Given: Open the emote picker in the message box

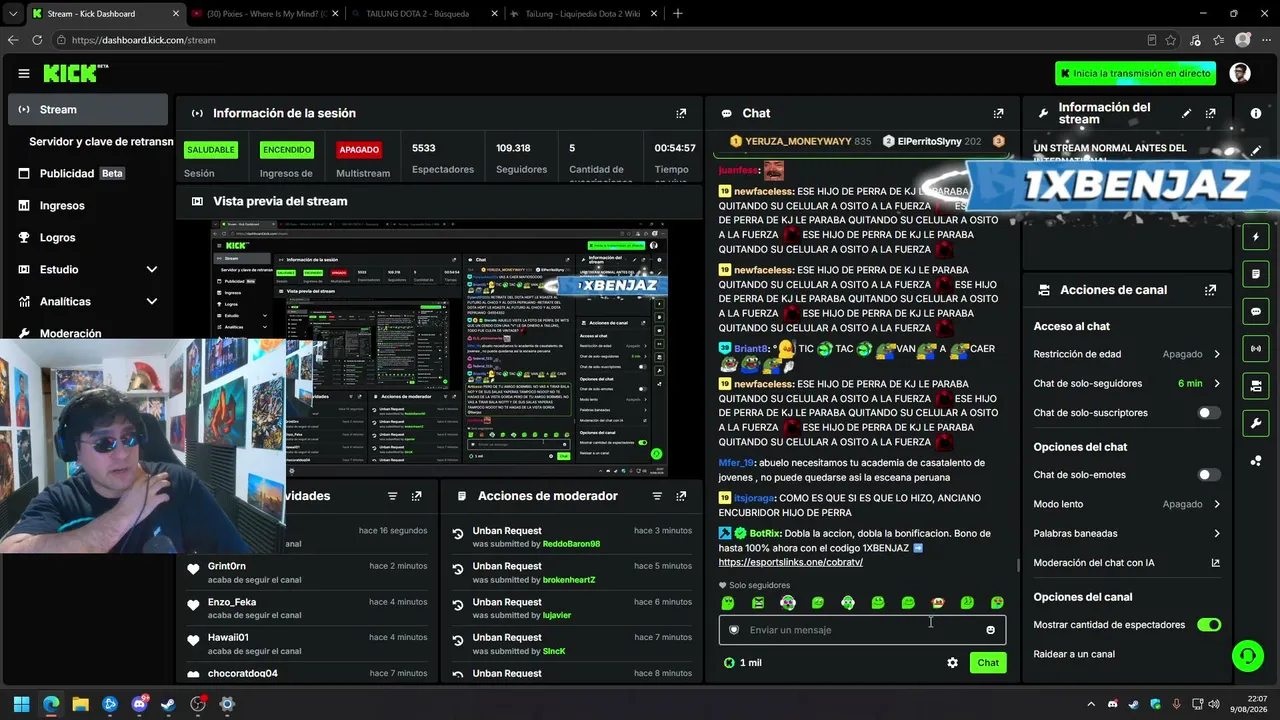Looking at the screenshot, I should tap(990, 630).
